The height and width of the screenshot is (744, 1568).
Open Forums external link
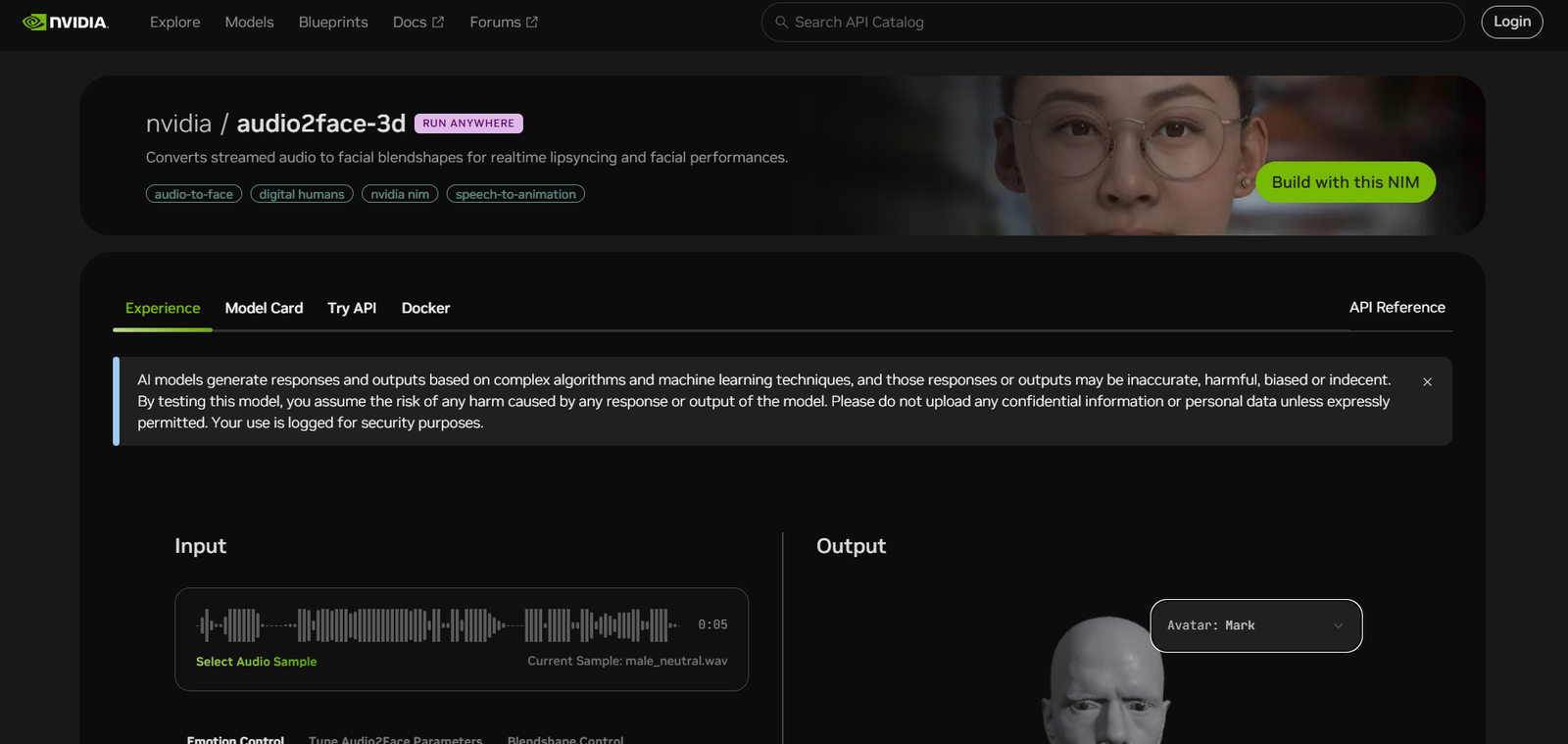503,22
